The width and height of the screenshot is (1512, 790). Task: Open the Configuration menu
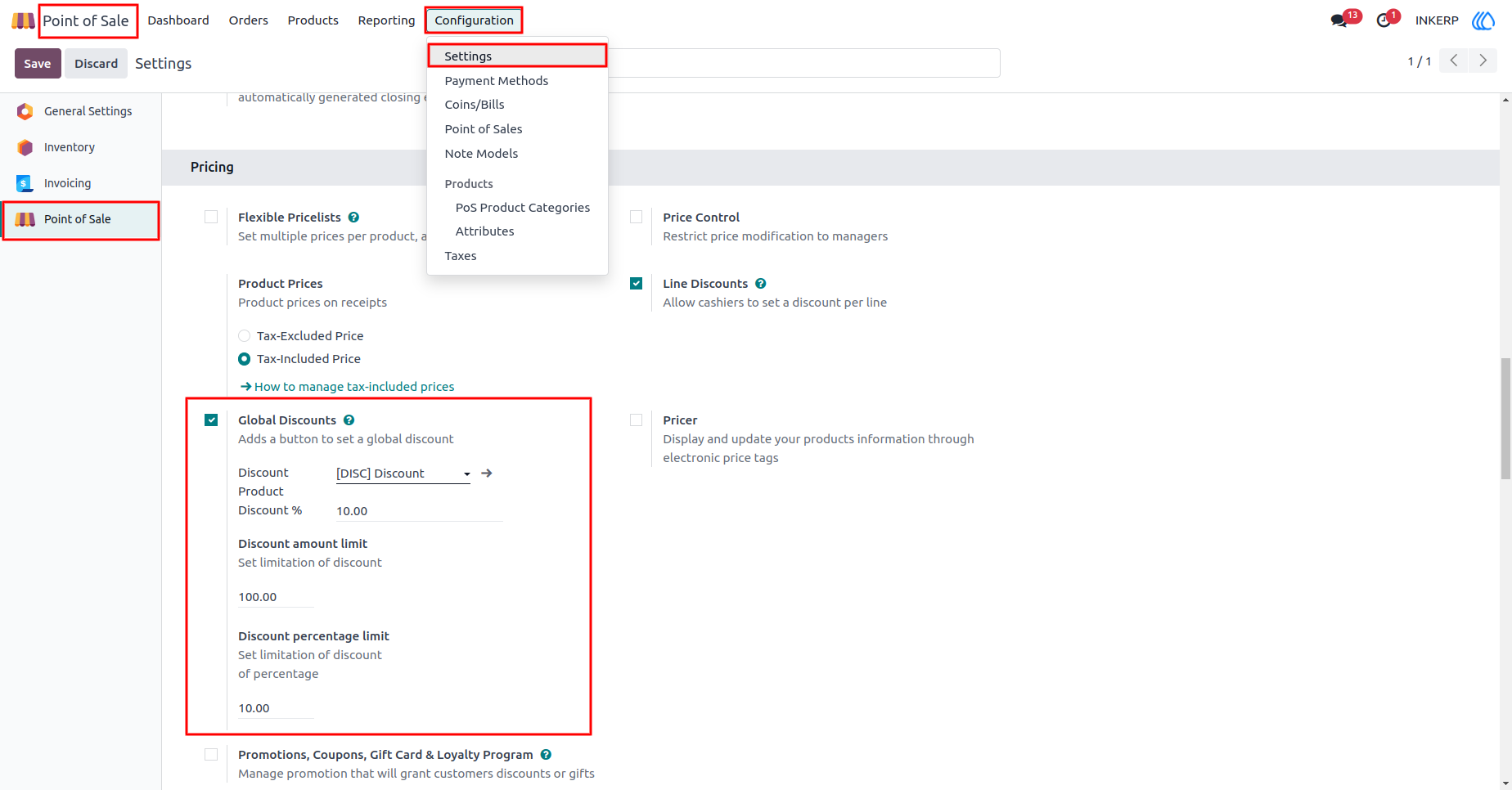(x=474, y=20)
